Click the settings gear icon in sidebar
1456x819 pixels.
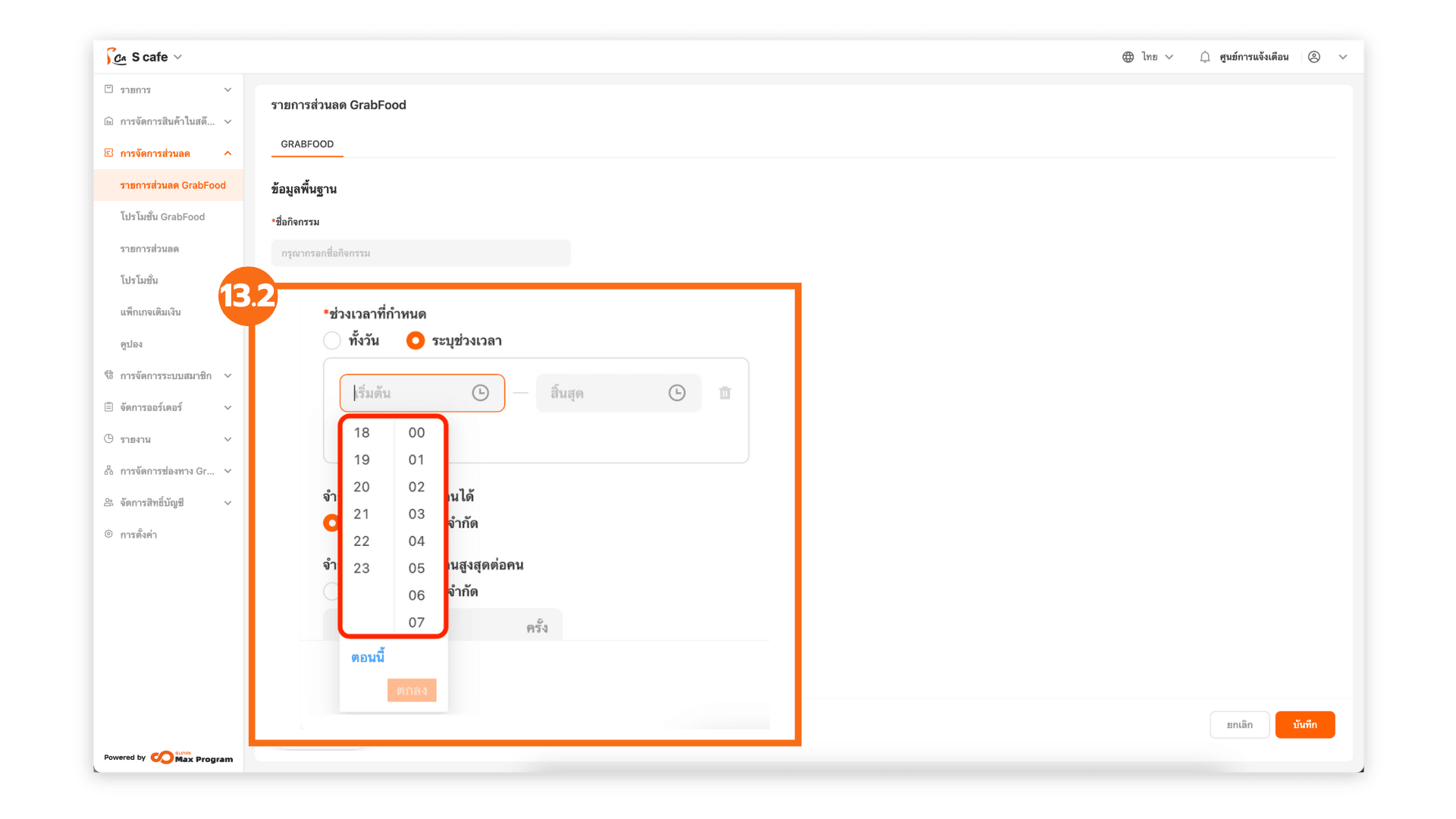coord(108,535)
